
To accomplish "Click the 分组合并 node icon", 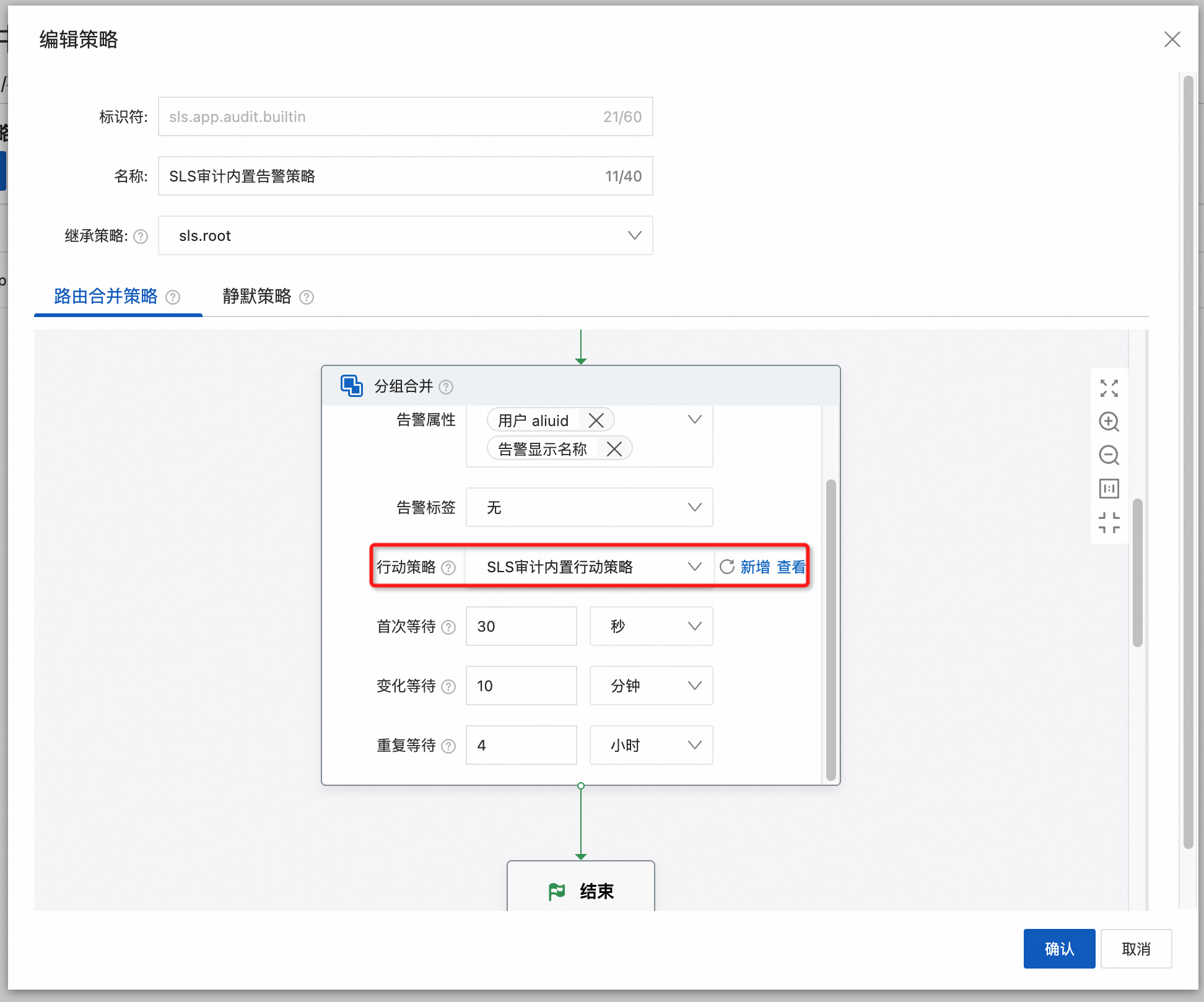I will click(351, 385).
